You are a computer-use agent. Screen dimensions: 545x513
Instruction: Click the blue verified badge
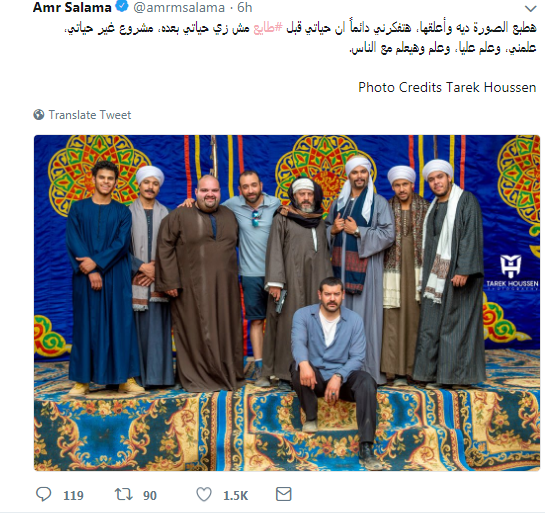tap(122, 6)
